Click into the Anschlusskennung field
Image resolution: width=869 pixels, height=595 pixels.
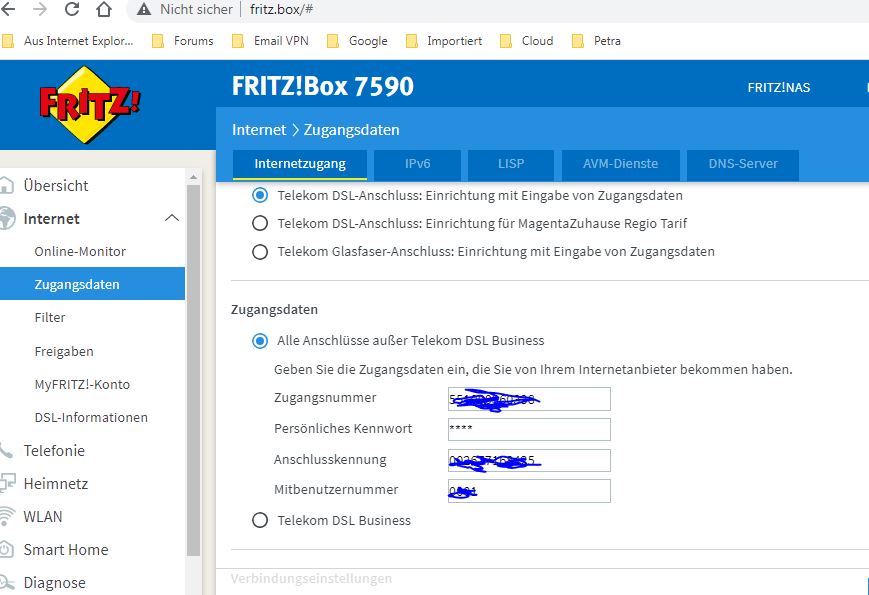point(529,460)
